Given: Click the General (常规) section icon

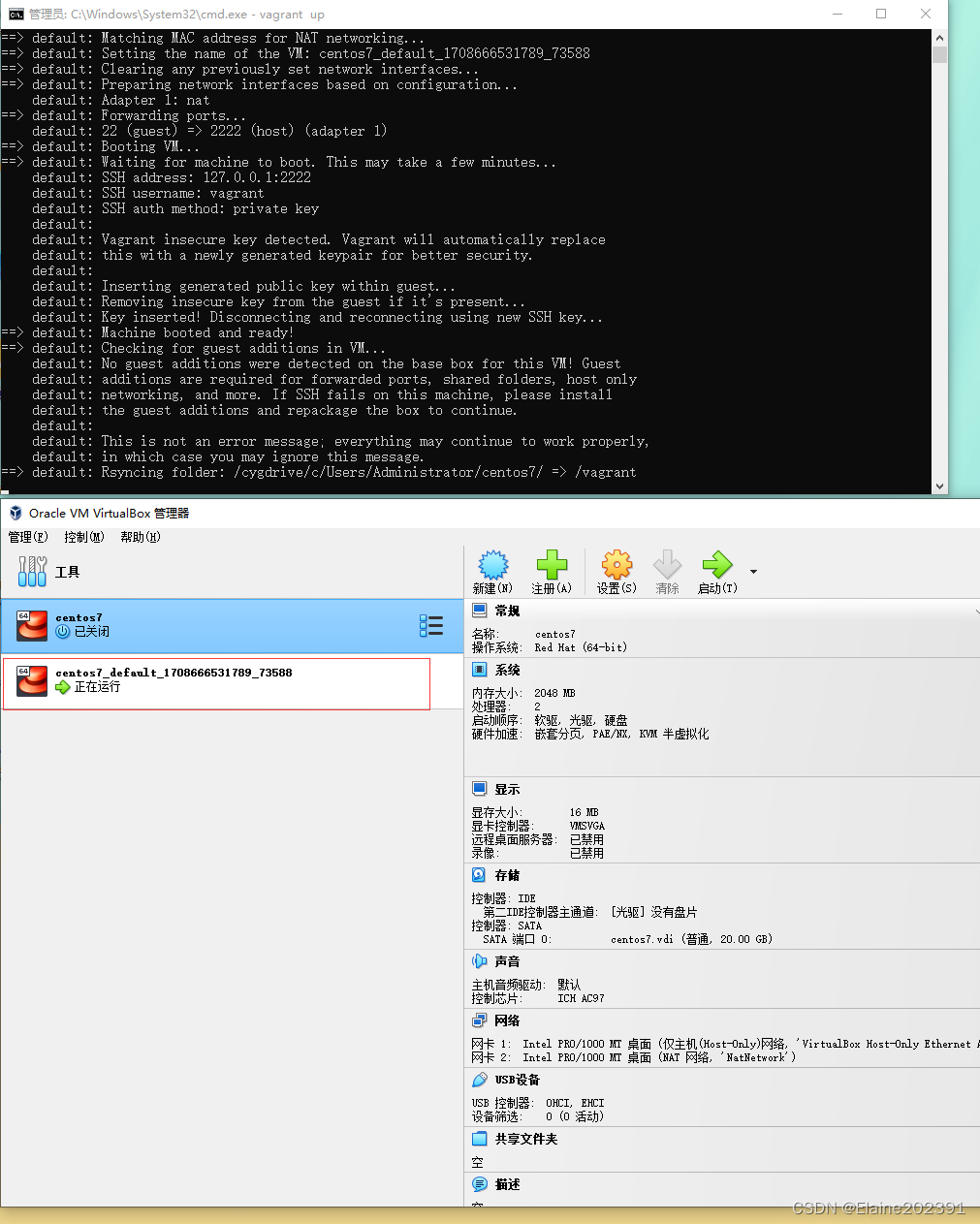Looking at the screenshot, I should [480, 611].
